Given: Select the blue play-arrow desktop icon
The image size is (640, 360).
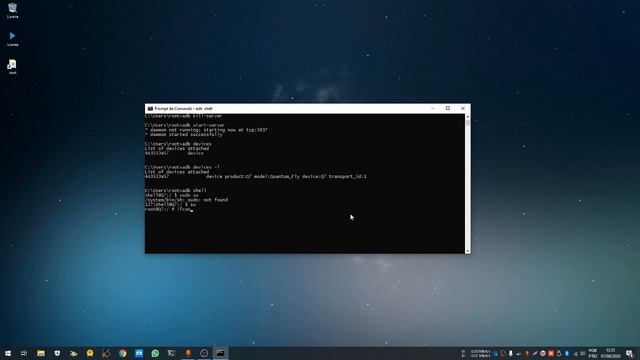Looking at the screenshot, I should click(x=12, y=39).
